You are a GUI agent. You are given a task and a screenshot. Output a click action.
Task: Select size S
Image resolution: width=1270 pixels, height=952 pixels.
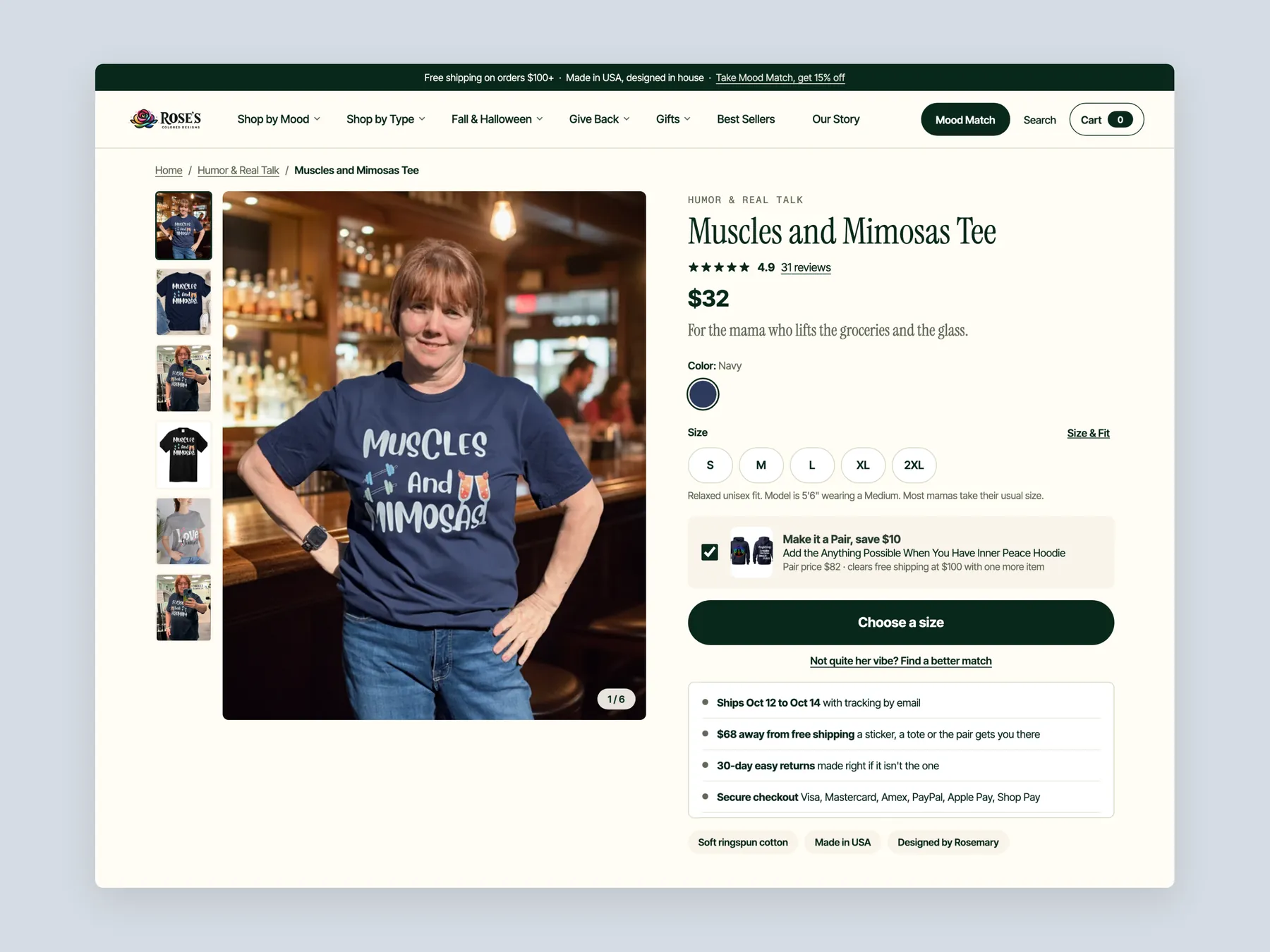point(710,465)
